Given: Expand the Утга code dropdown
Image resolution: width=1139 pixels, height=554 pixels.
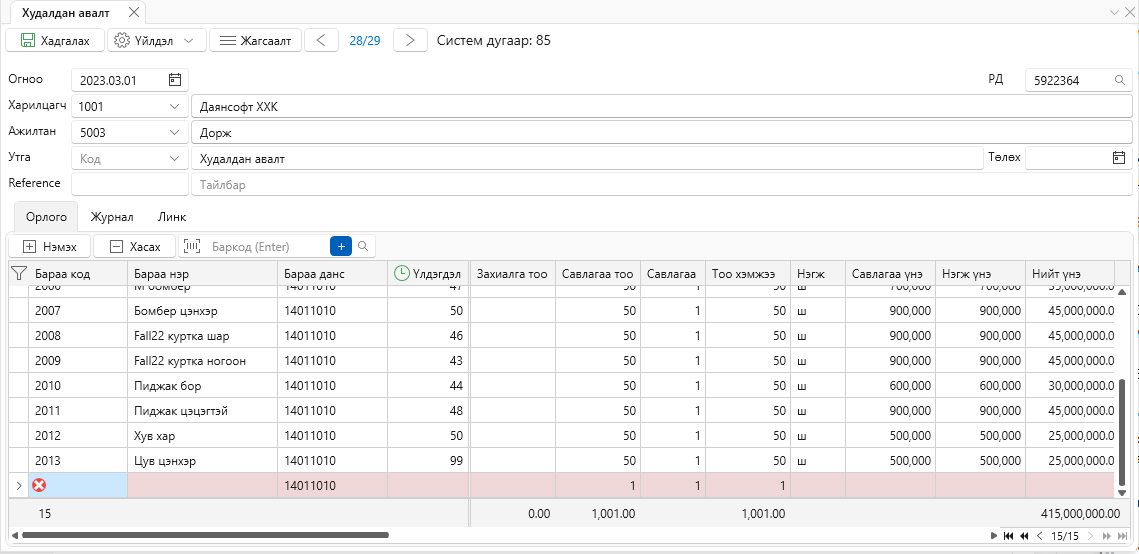Looking at the screenshot, I should tap(174, 158).
